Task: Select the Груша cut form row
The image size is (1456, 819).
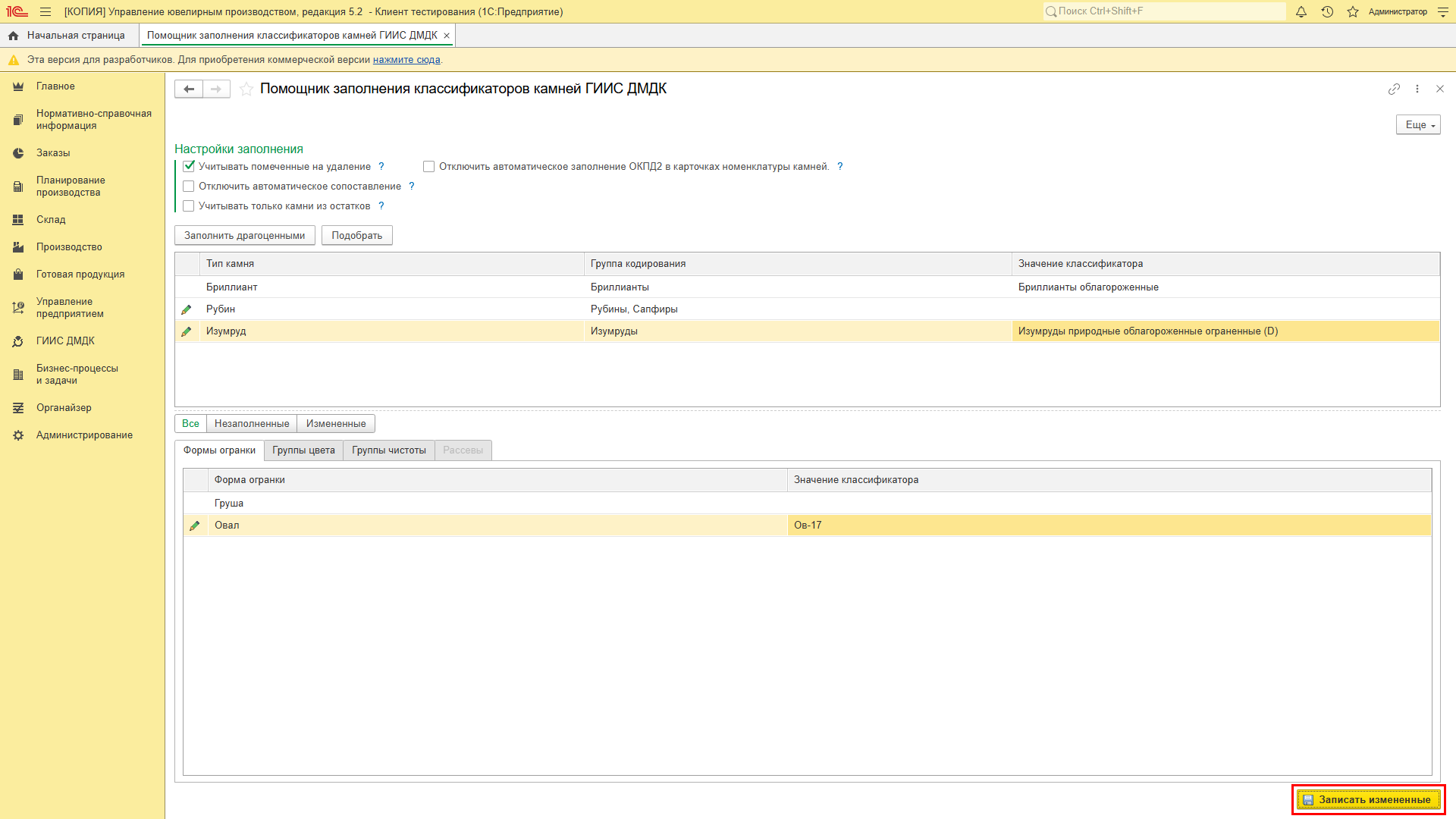Action: [x=807, y=504]
